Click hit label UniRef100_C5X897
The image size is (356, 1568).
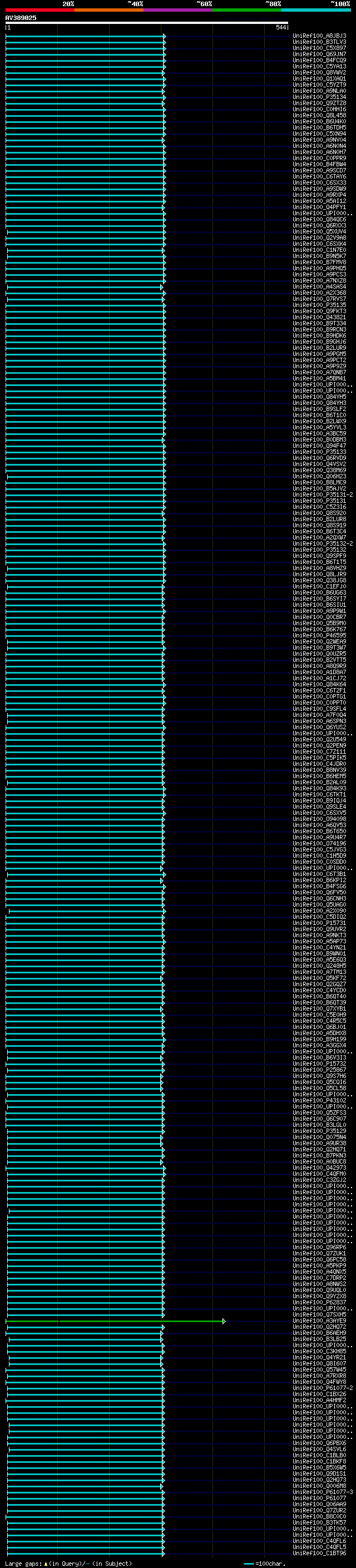point(319,48)
